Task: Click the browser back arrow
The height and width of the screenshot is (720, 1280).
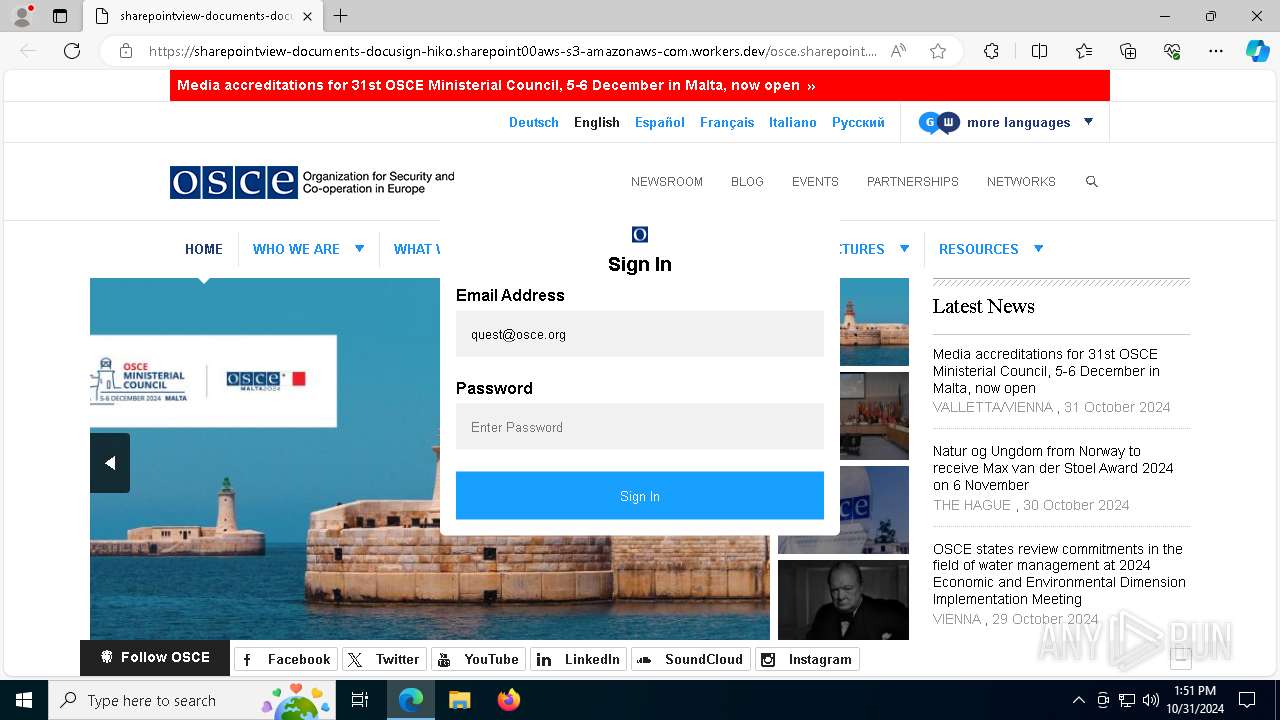Action: (x=28, y=51)
